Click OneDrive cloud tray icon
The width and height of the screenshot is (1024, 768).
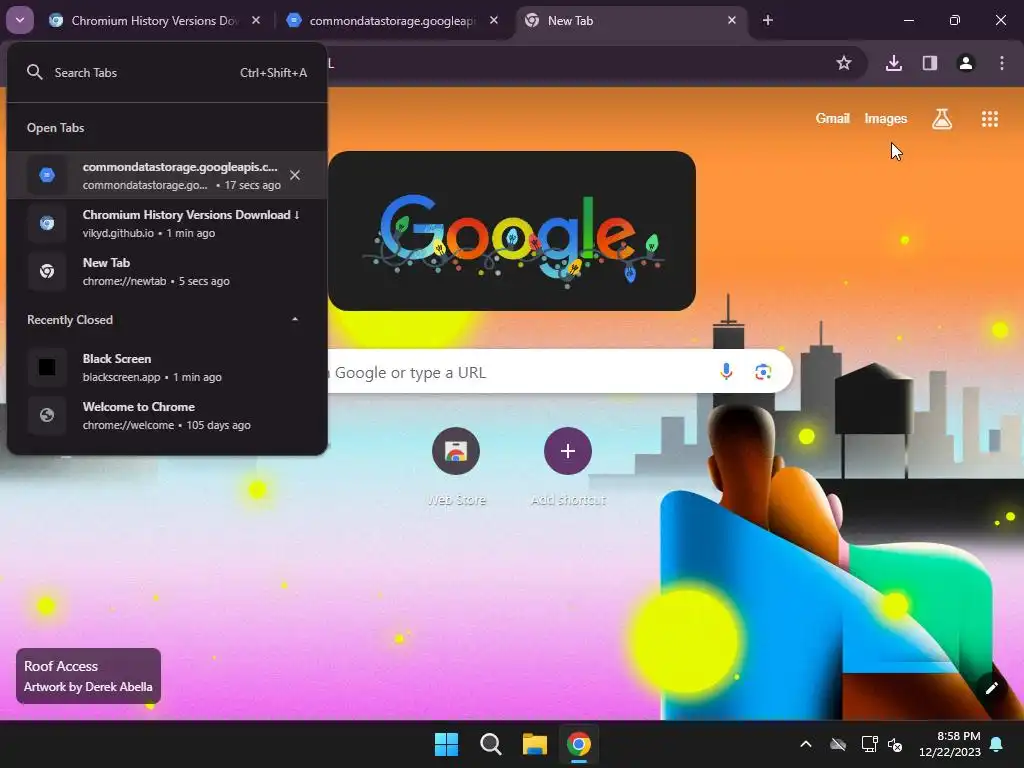tap(838, 744)
